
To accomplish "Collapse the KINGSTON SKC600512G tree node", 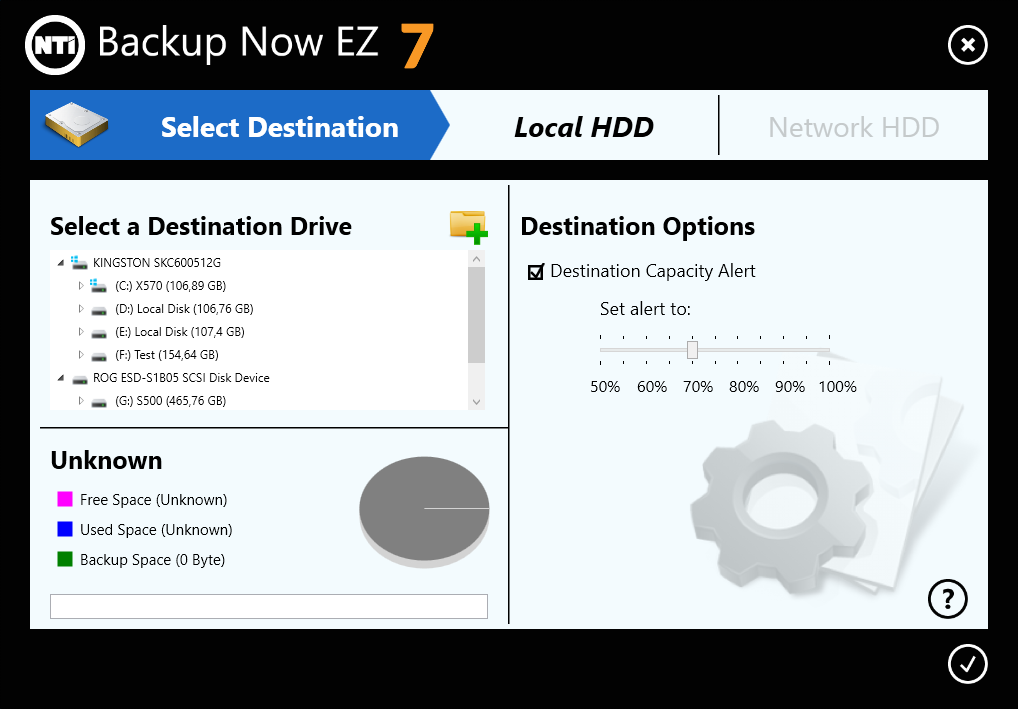I will point(61,263).
